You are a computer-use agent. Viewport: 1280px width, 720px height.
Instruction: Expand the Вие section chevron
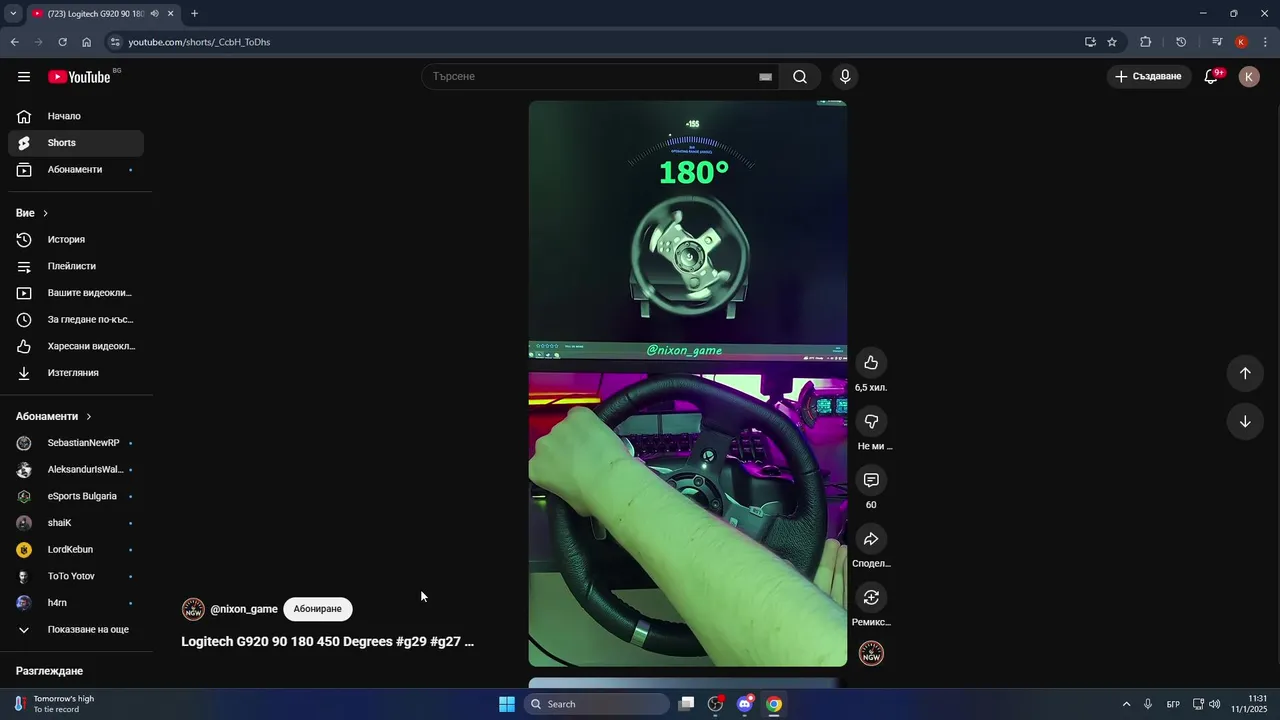coord(45,213)
